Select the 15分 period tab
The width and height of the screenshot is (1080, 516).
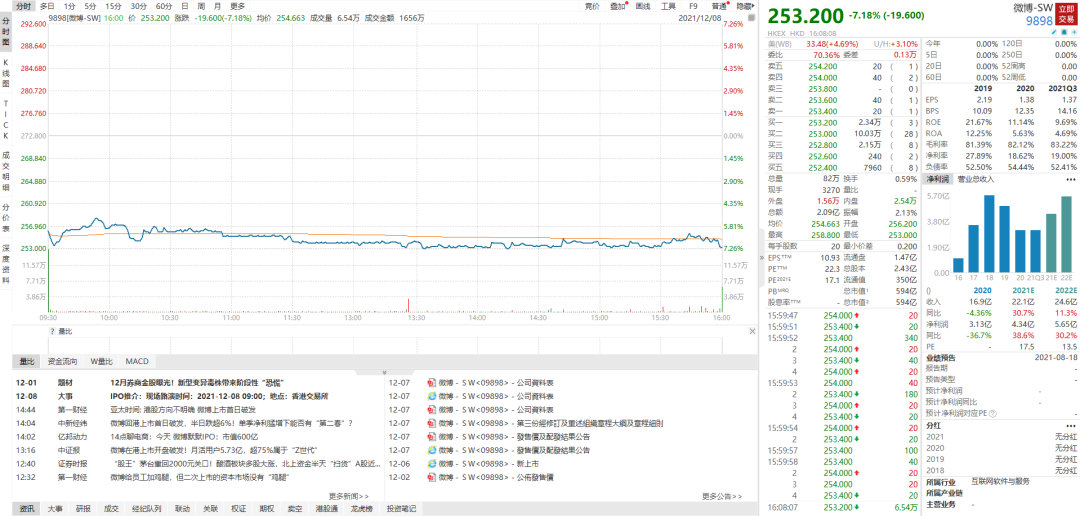[113, 6]
